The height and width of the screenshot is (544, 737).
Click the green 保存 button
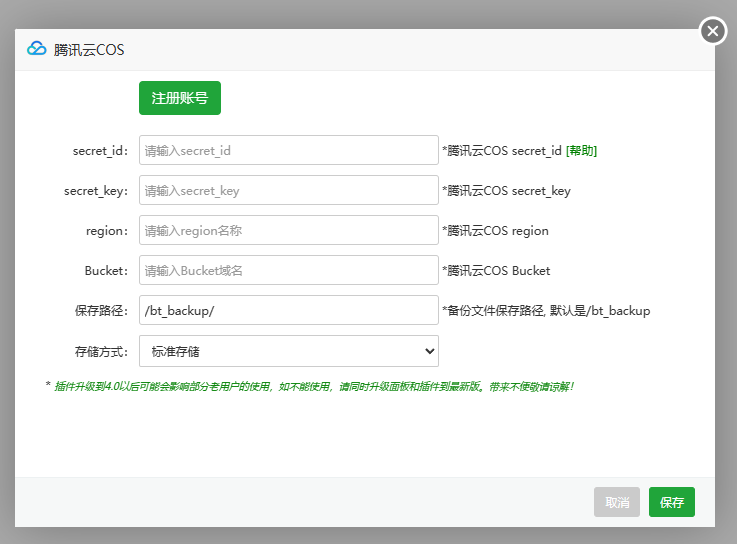[x=672, y=502]
